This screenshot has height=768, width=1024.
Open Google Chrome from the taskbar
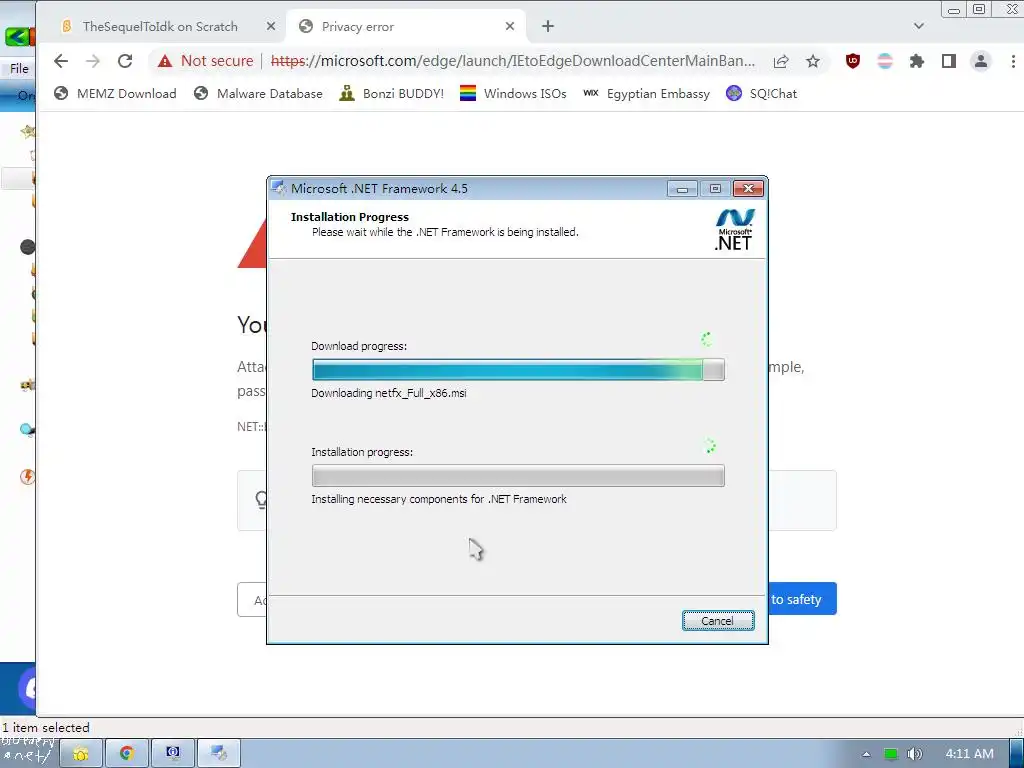127,754
